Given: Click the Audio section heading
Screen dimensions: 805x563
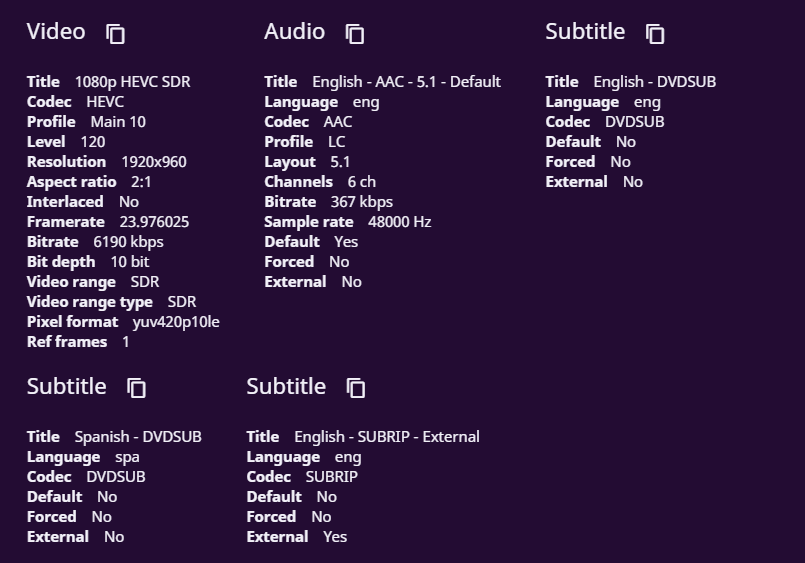Looking at the screenshot, I should click(294, 32).
